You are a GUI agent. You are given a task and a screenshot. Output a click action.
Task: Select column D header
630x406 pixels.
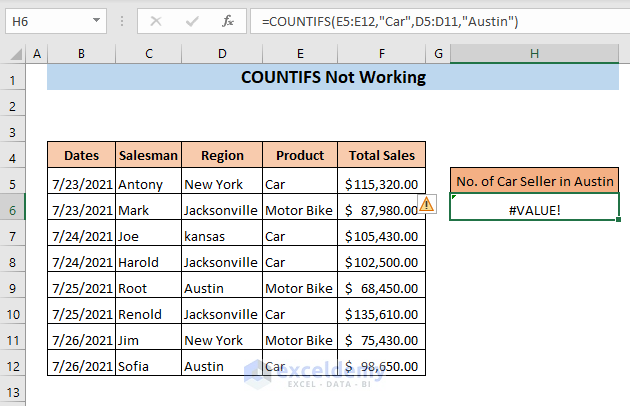[x=221, y=53]
